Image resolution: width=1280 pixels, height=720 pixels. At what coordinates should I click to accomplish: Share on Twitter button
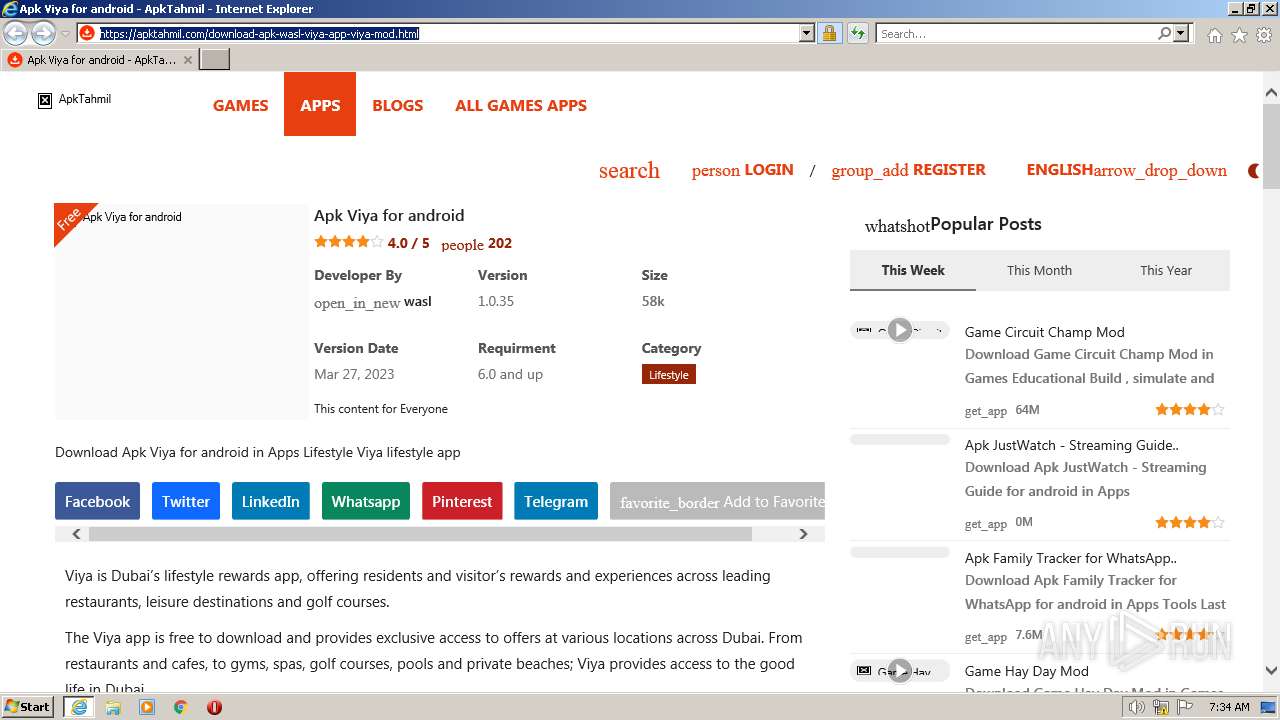186,501
